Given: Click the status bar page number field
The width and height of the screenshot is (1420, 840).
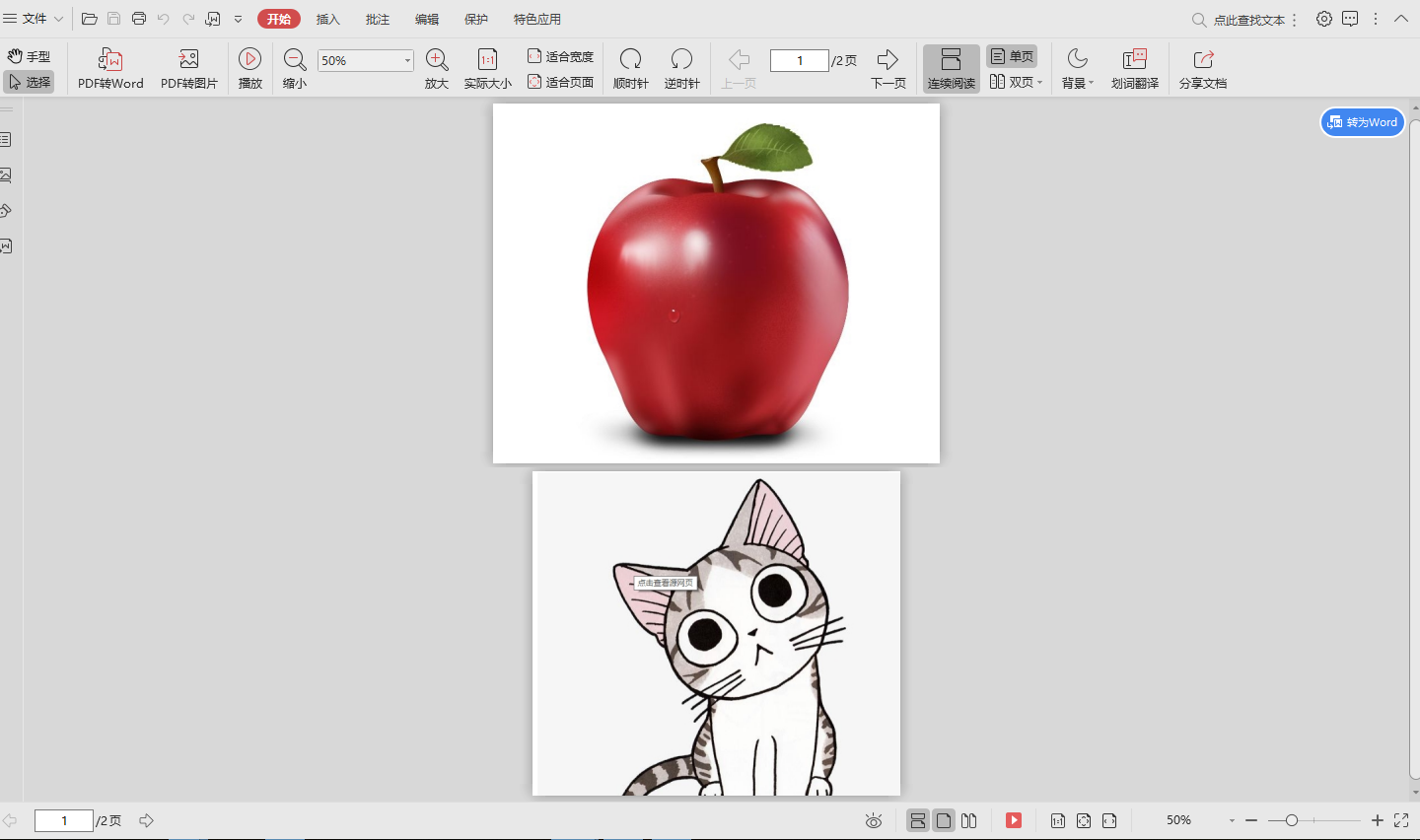Looking at the screenshot, I should tap(64, 820).
